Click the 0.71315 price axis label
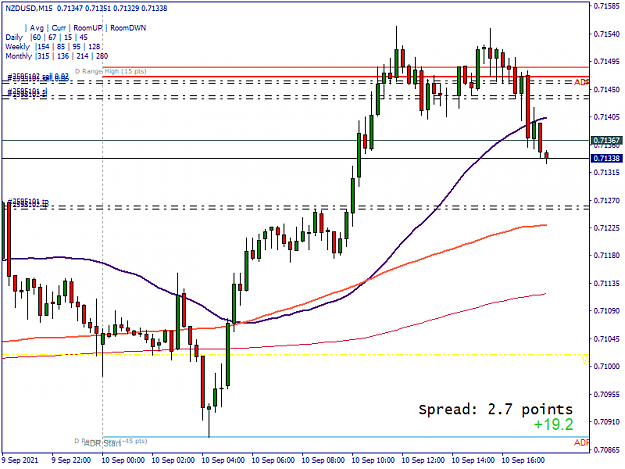Screen dimensions: 625x469 (x=607, y=173)
